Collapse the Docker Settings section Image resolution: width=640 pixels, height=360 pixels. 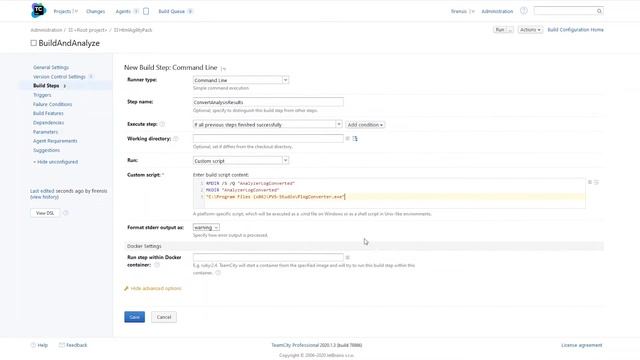click(364, 246)
